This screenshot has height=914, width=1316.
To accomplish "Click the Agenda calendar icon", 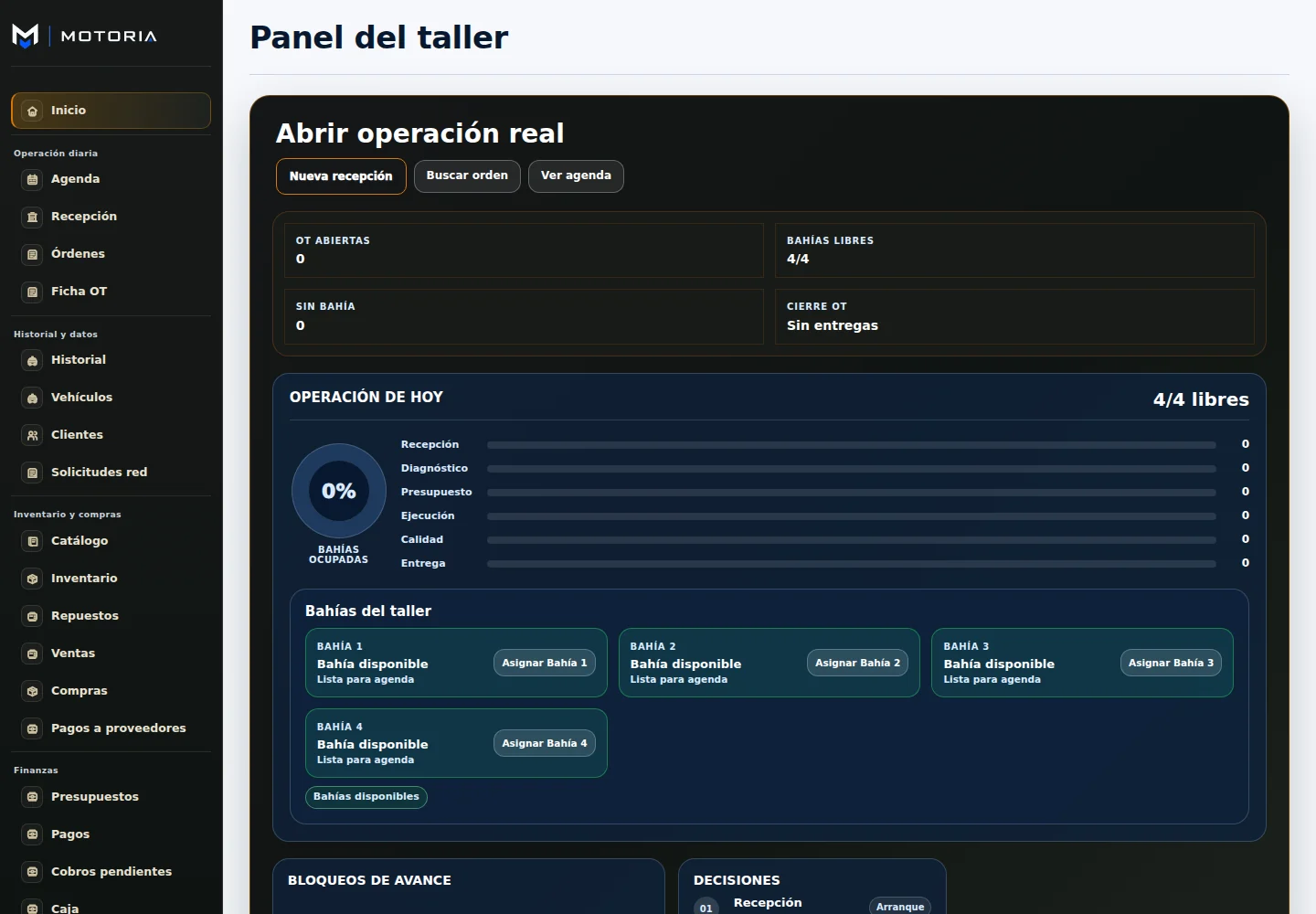I will 33,179.
